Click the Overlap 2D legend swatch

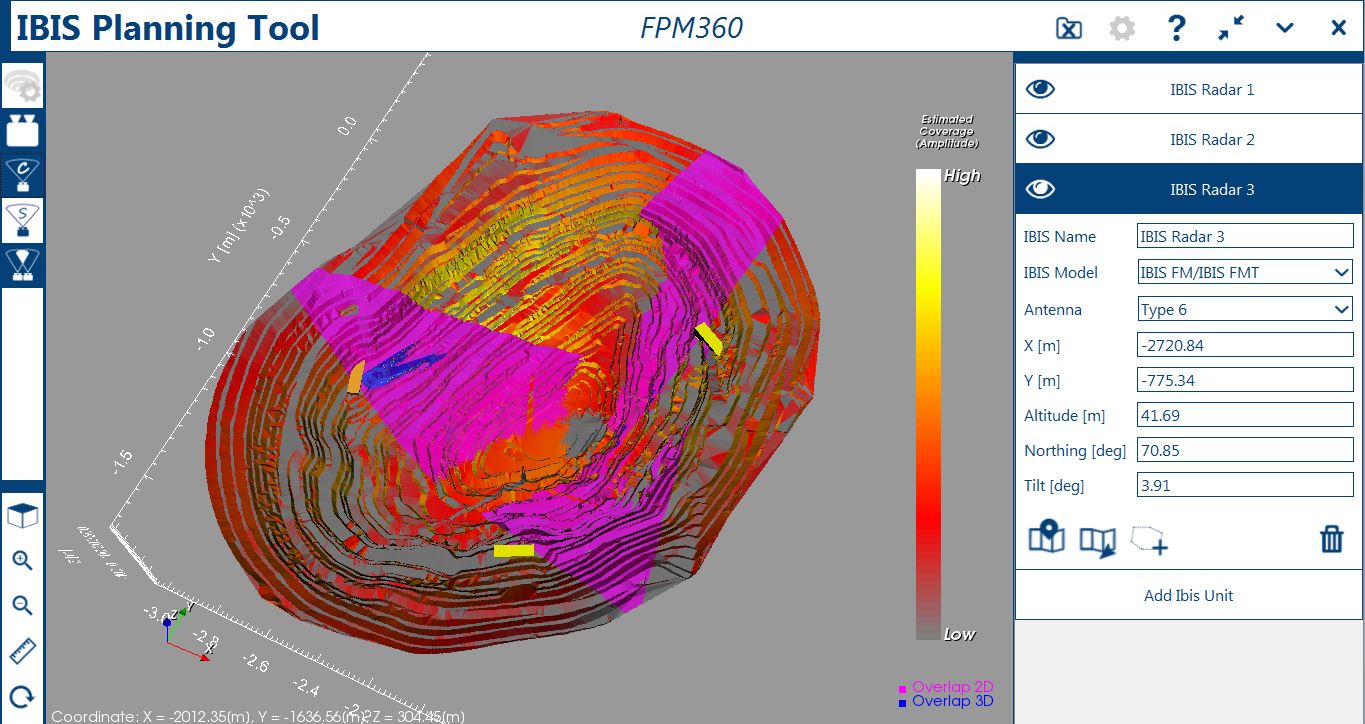coord(902,689)
